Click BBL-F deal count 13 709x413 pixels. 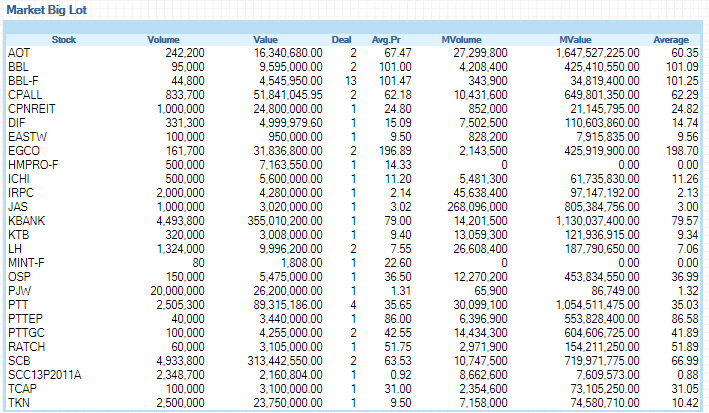(x=351, y=81)
